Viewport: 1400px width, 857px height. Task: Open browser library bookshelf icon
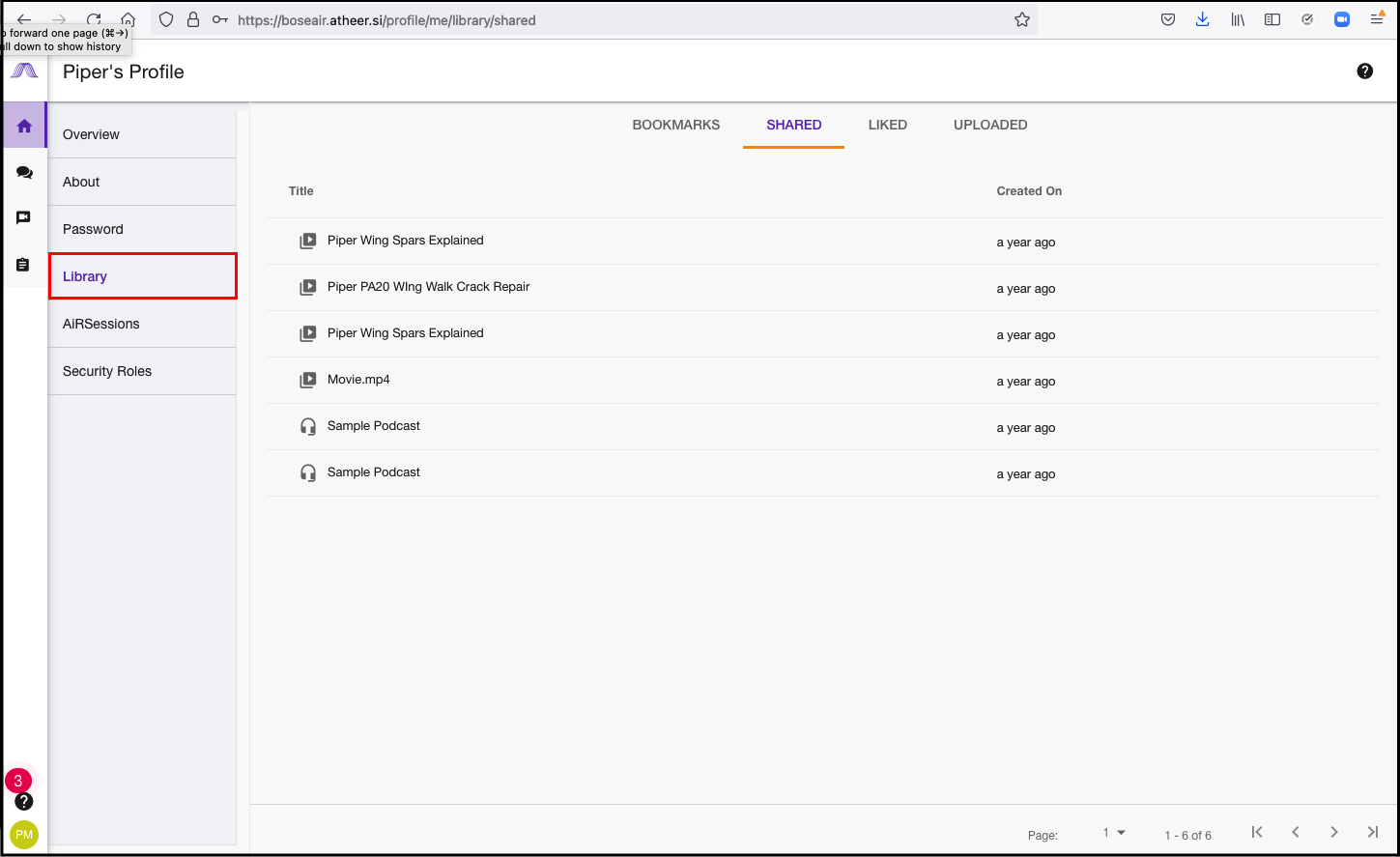[x=1238, y=19]
